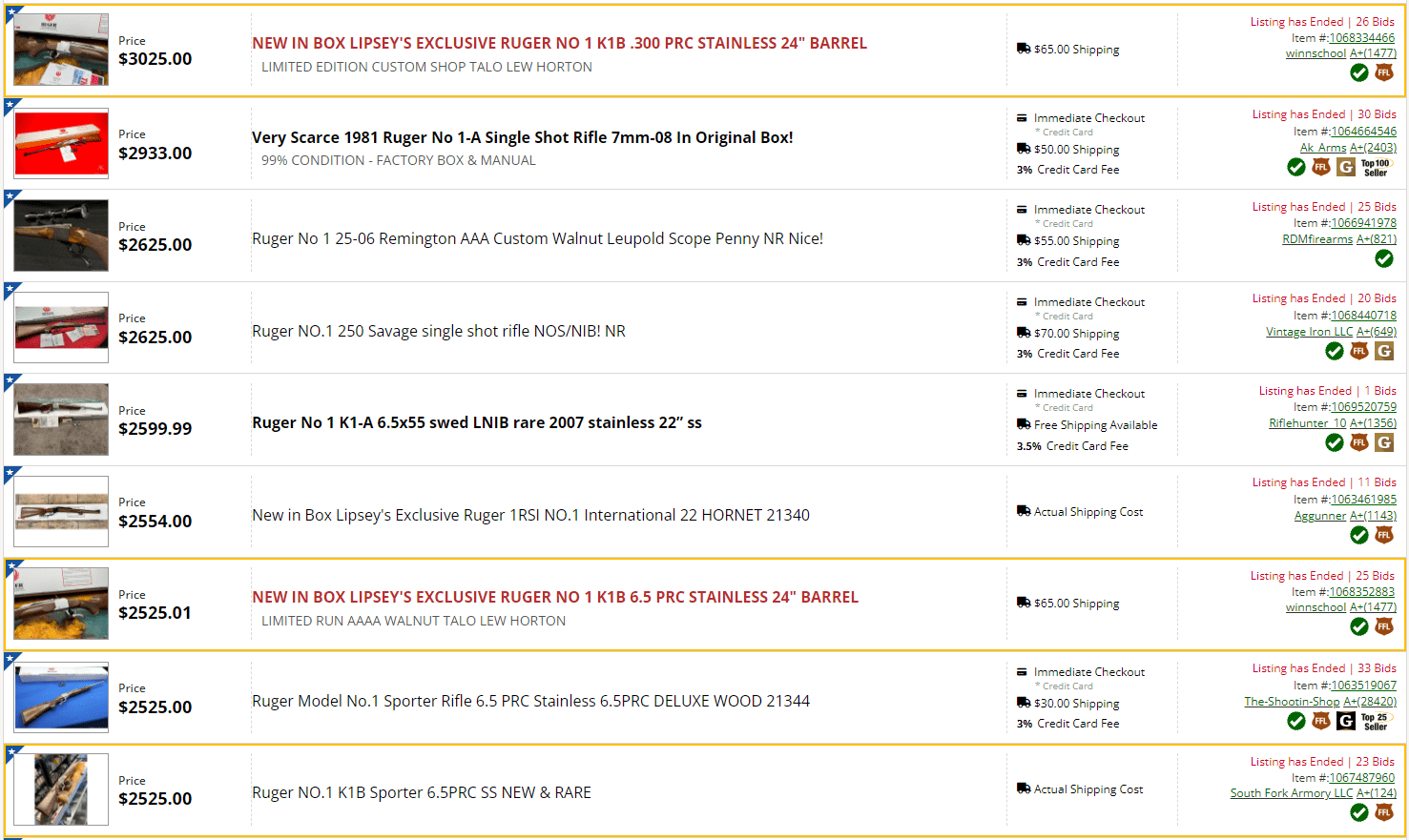Click the $2525.01 price
The image size is (1409, 840).
[x=155, y=612]
